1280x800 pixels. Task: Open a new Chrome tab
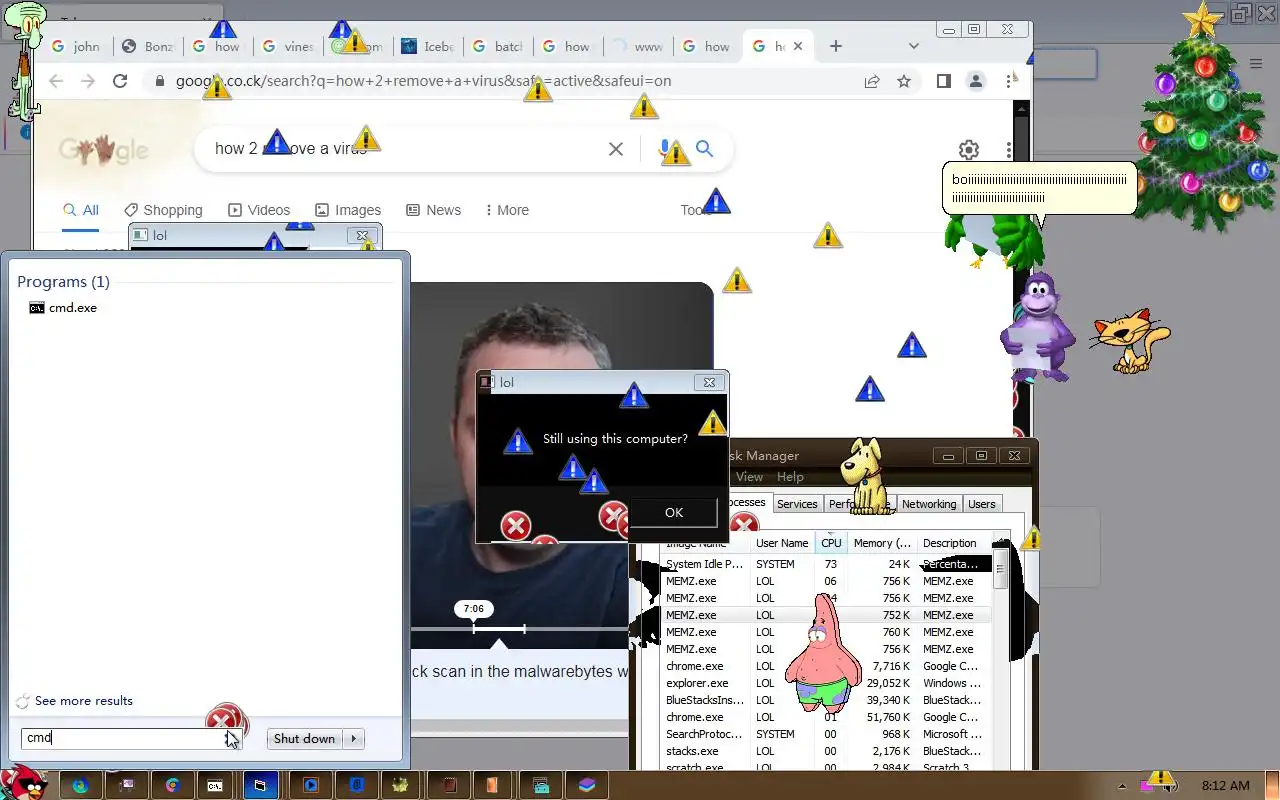(x=836, y=46)
